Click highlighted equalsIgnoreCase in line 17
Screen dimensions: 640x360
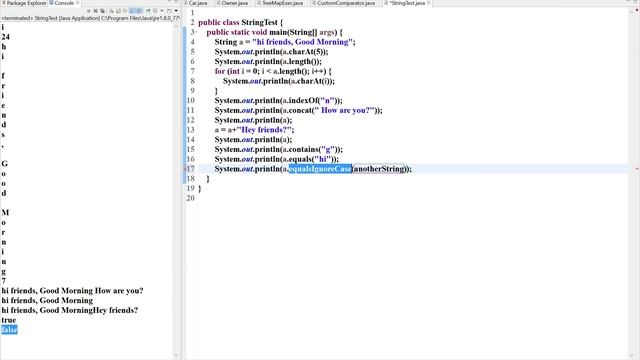[x=320, y=169]
